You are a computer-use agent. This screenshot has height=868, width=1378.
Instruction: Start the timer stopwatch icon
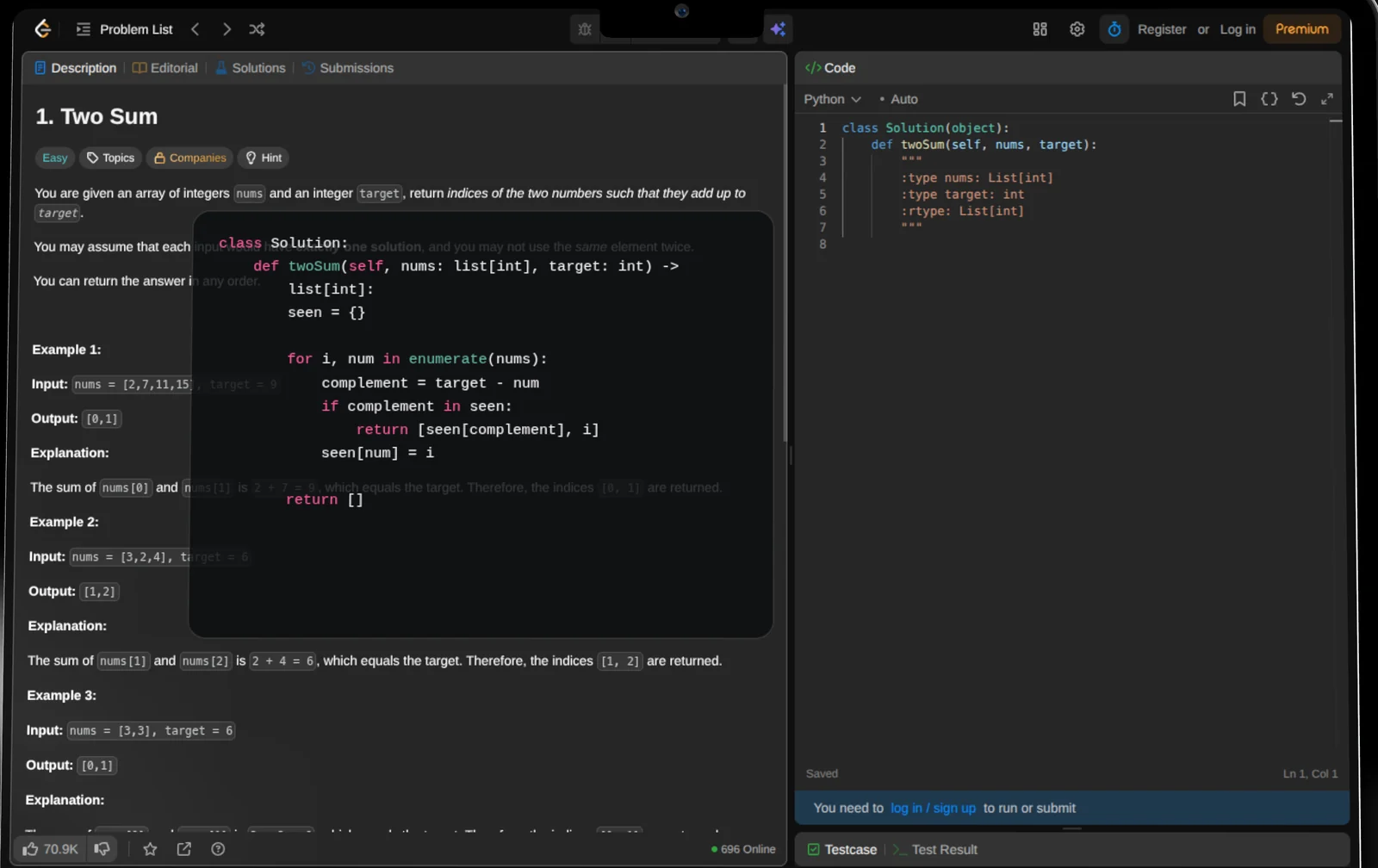point(1114,29)
